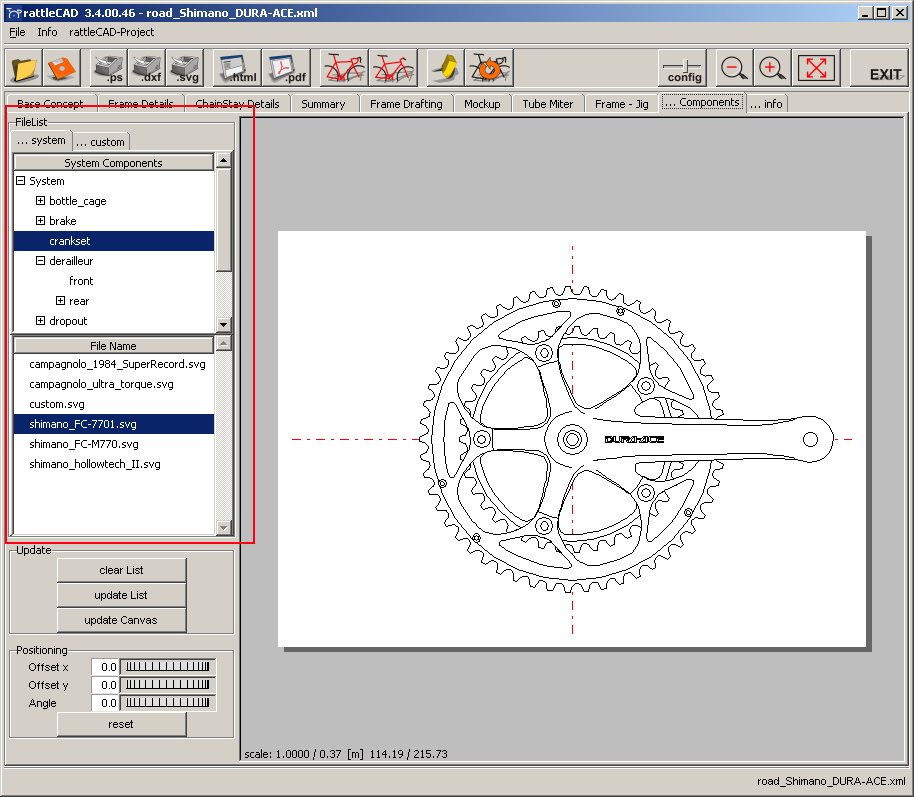Click the Offset x value field
The width and height of the screenshot is (914, 797).
(x=105, y=667)
